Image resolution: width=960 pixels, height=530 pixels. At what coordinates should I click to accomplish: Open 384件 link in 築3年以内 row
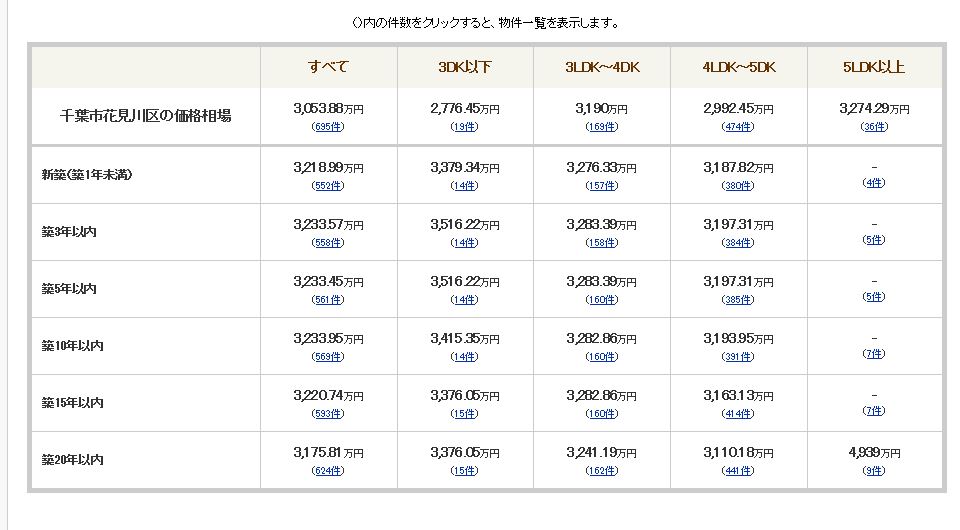(738, 242)
